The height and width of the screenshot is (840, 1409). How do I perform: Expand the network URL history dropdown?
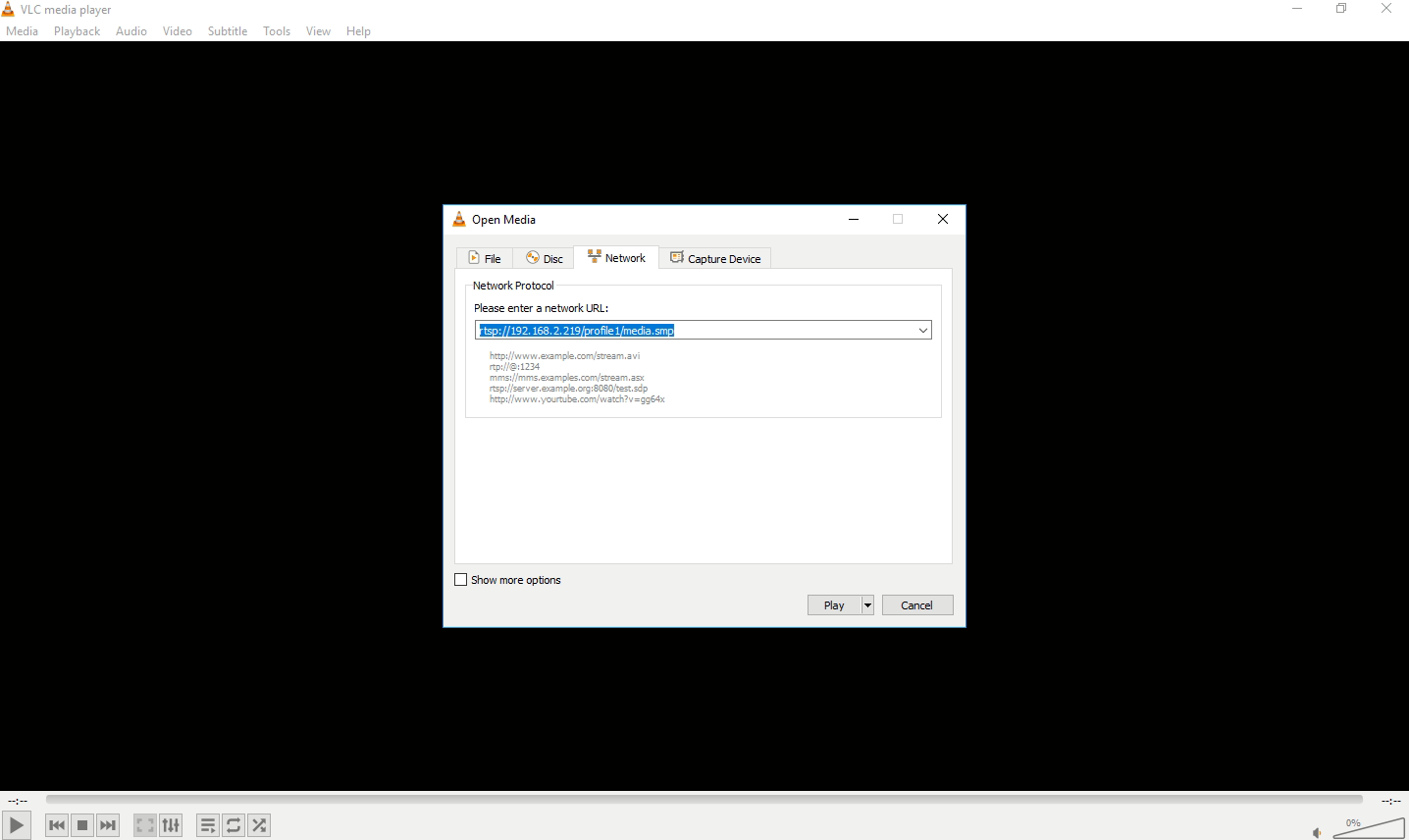pos(923,330)
